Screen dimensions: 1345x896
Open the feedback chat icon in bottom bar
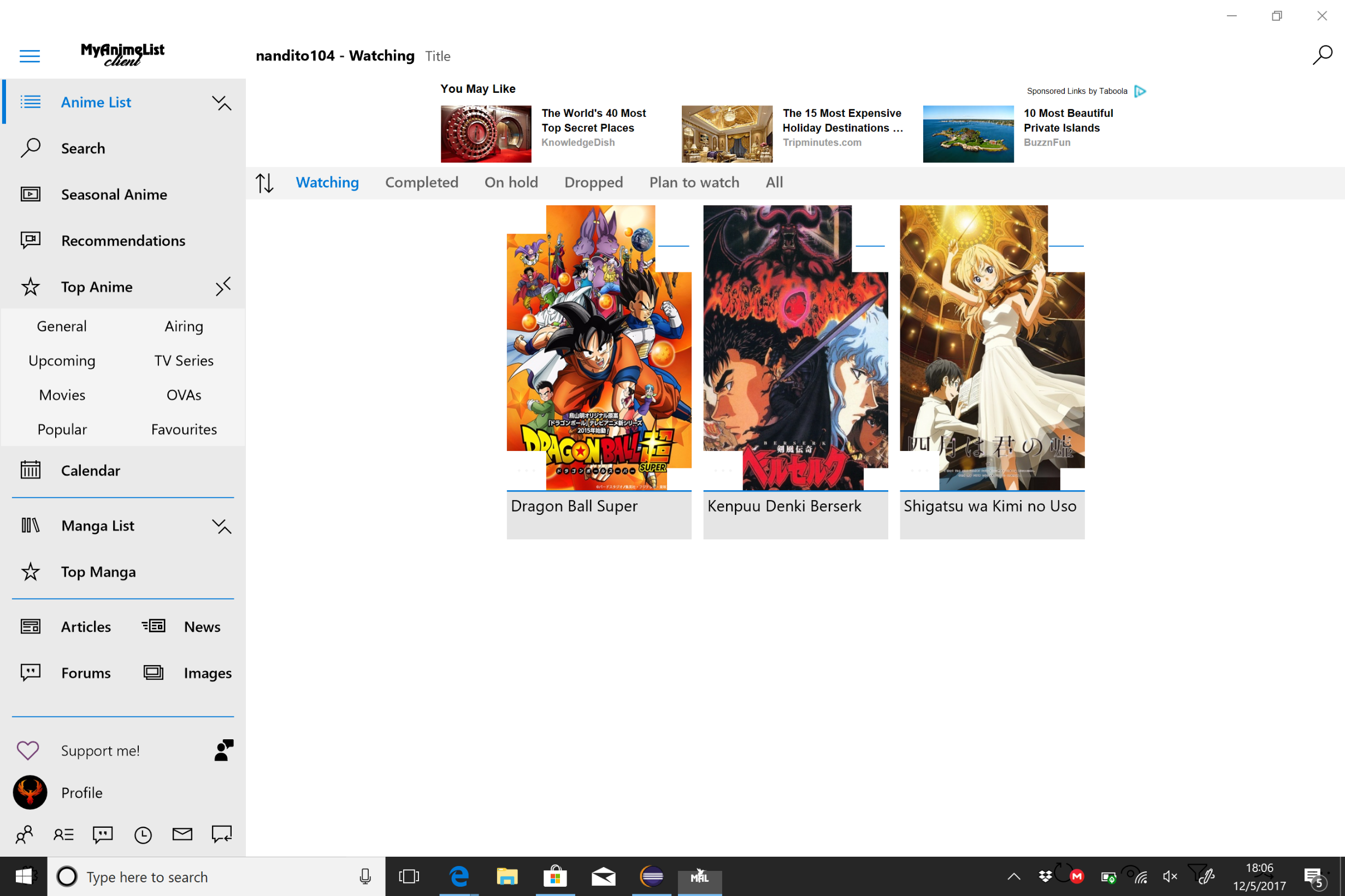click(x=222, y=835)
